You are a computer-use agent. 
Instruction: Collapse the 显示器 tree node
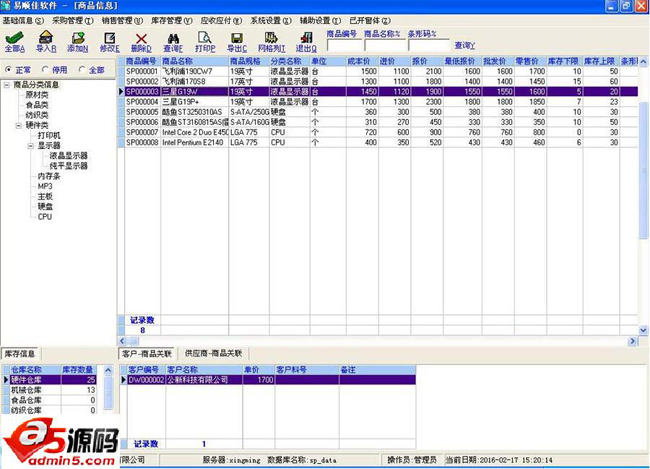tap(31, 145)
